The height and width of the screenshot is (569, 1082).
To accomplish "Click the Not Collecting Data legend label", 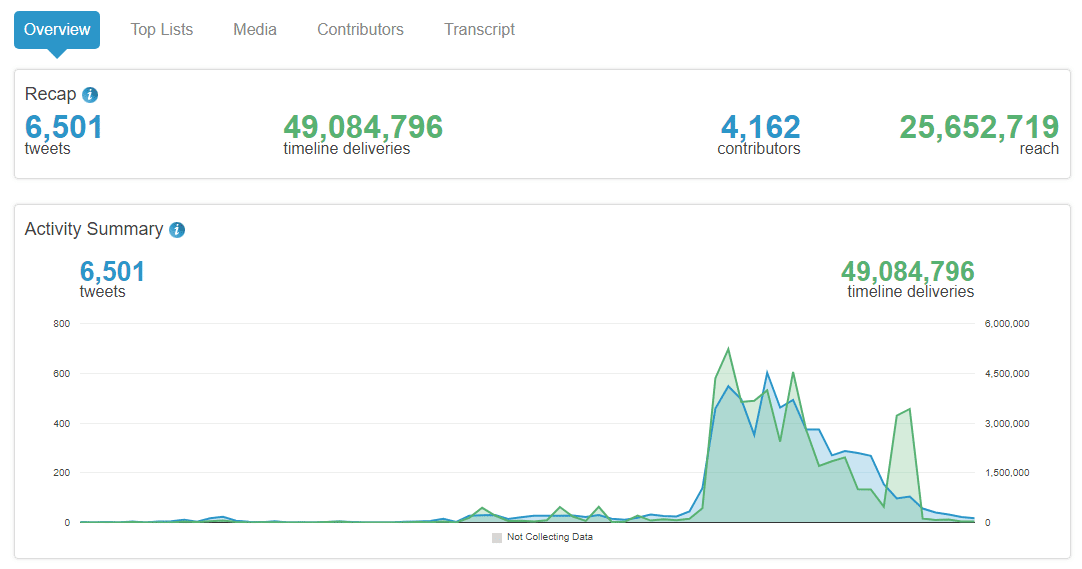I will pyautogui.click(x=550, y=538).
